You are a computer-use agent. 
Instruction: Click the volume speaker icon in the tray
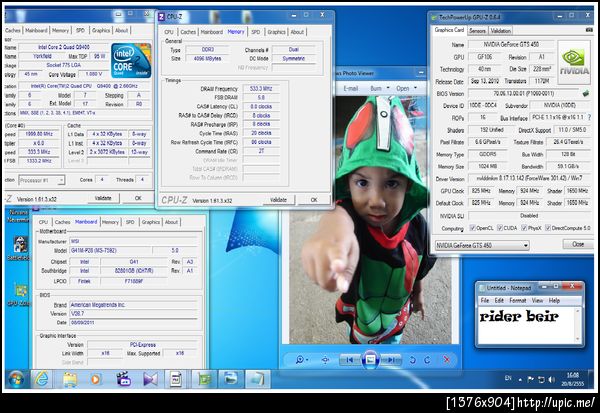[551, 379]
